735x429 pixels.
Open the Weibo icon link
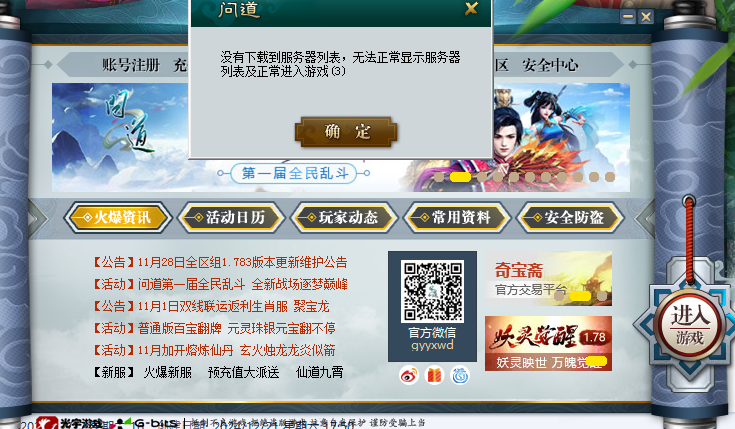[409, 376]
